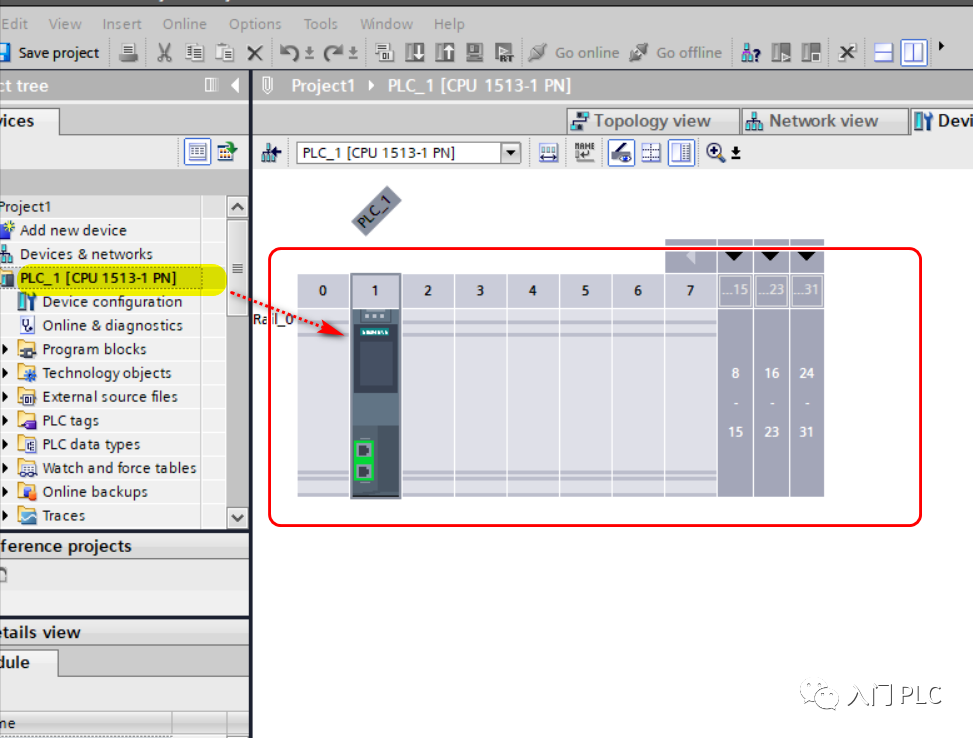Image resolution: width=973 pixels, height=738 pixels.
Task: Toggle the show page breaks icon
Action: click(x=651, y=153)
